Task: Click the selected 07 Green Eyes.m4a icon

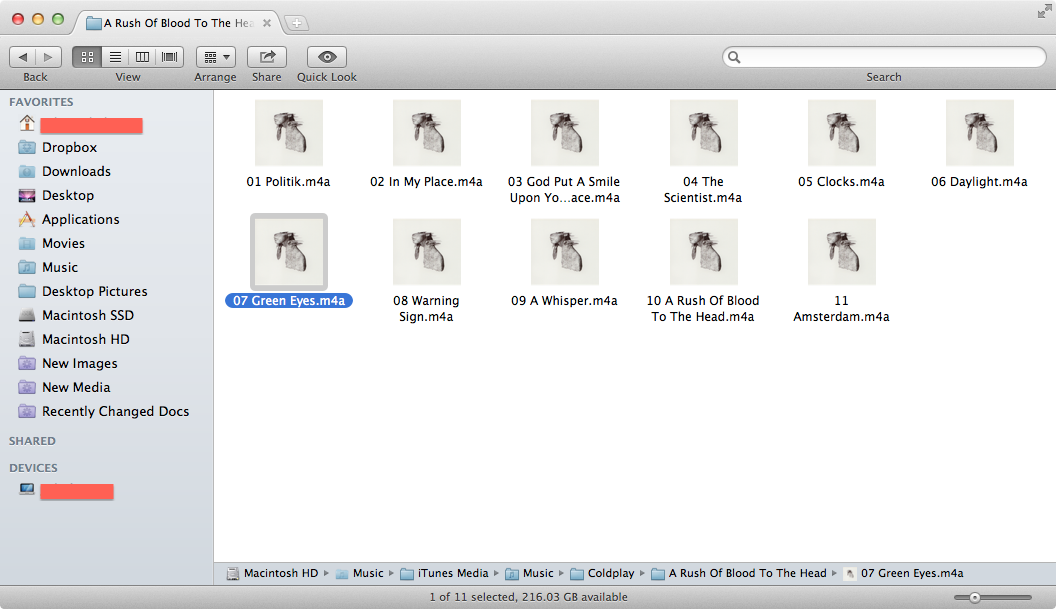Action: 289,252
